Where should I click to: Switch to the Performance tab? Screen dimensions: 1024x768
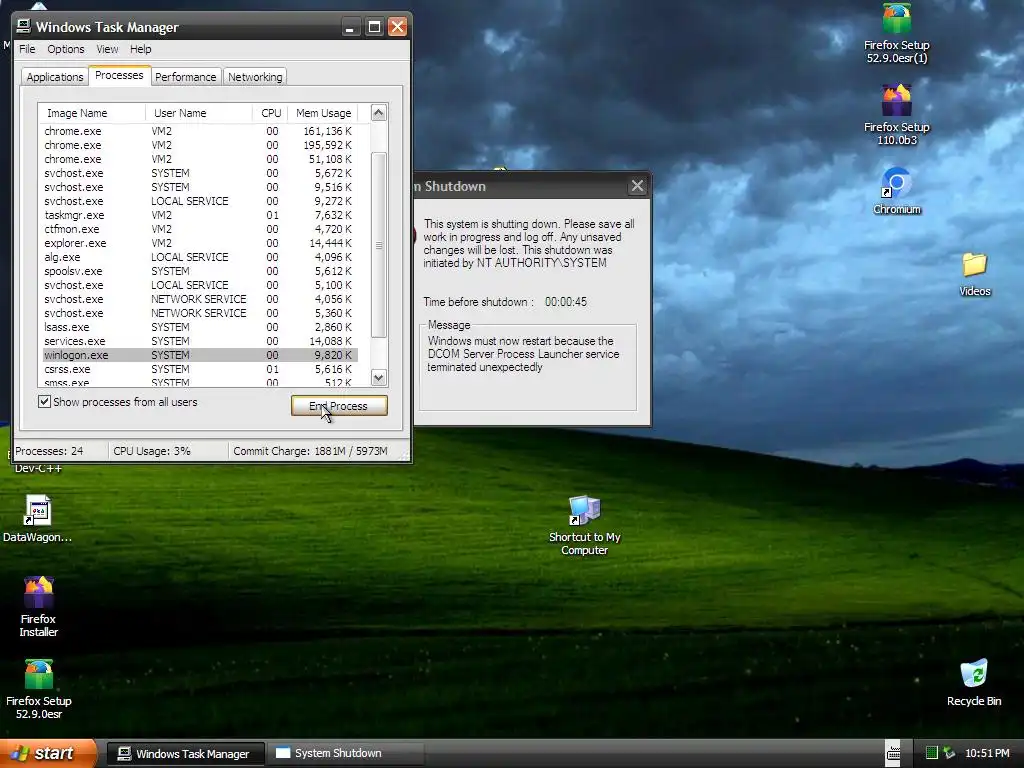(x=185, y=77)
